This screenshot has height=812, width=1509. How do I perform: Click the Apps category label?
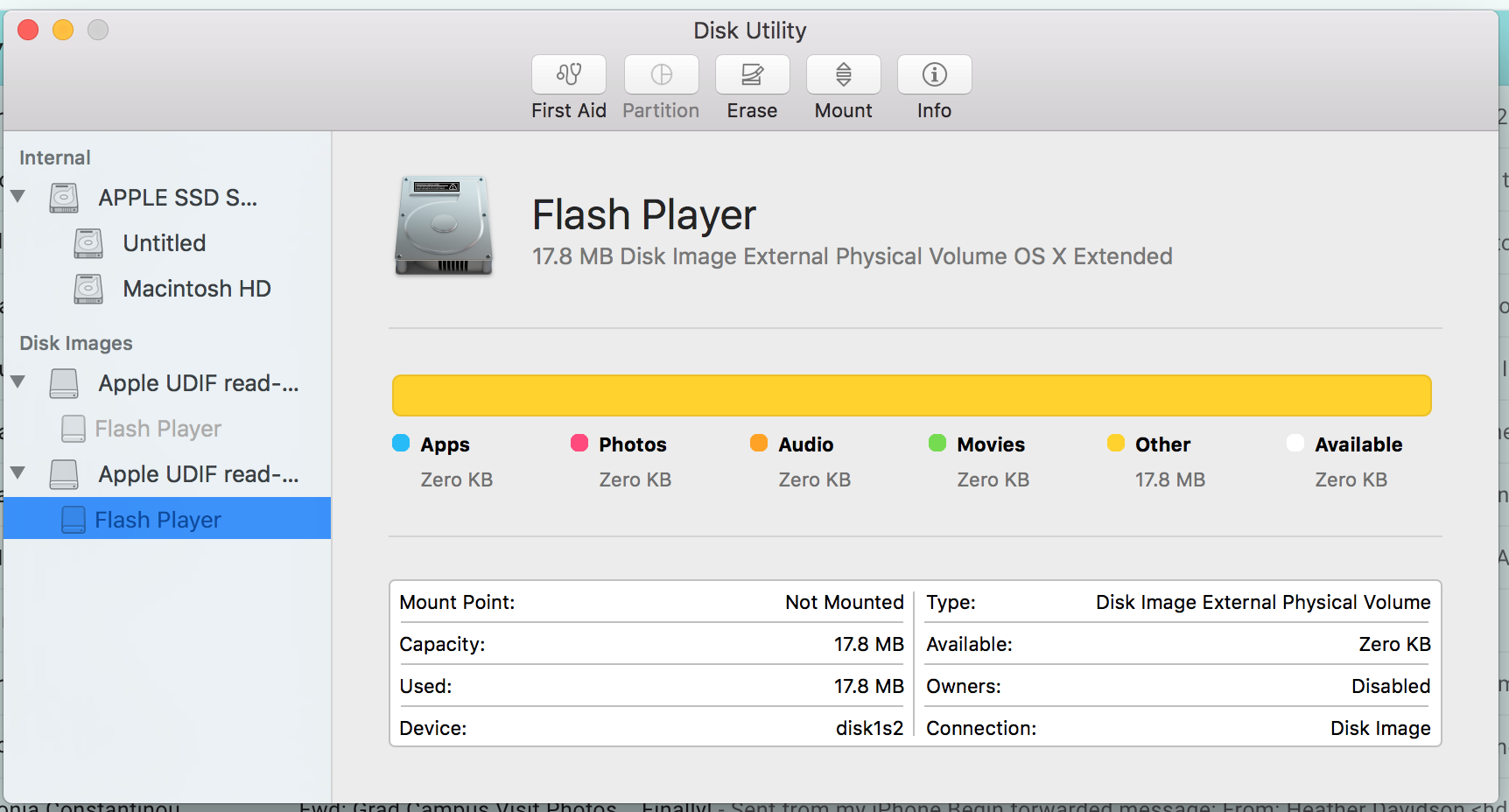point(446,444)
